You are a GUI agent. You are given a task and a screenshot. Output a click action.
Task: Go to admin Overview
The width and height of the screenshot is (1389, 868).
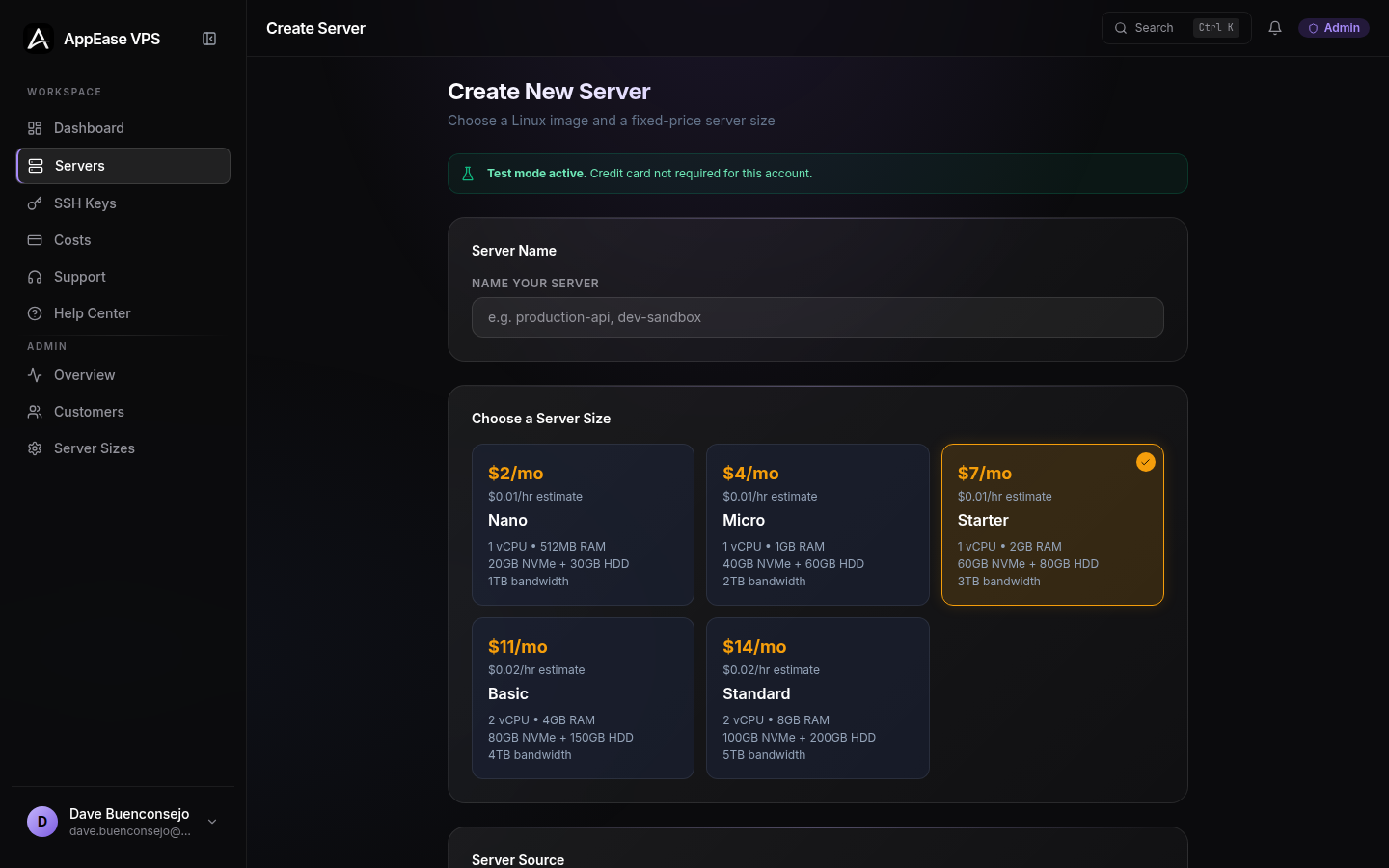(123, 375)
